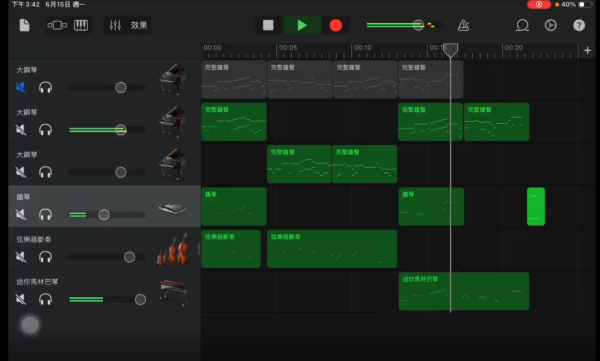600x361 pixels.
Task: Select green 完整鐘聲 region after 00:17
Action: (497, 122)
